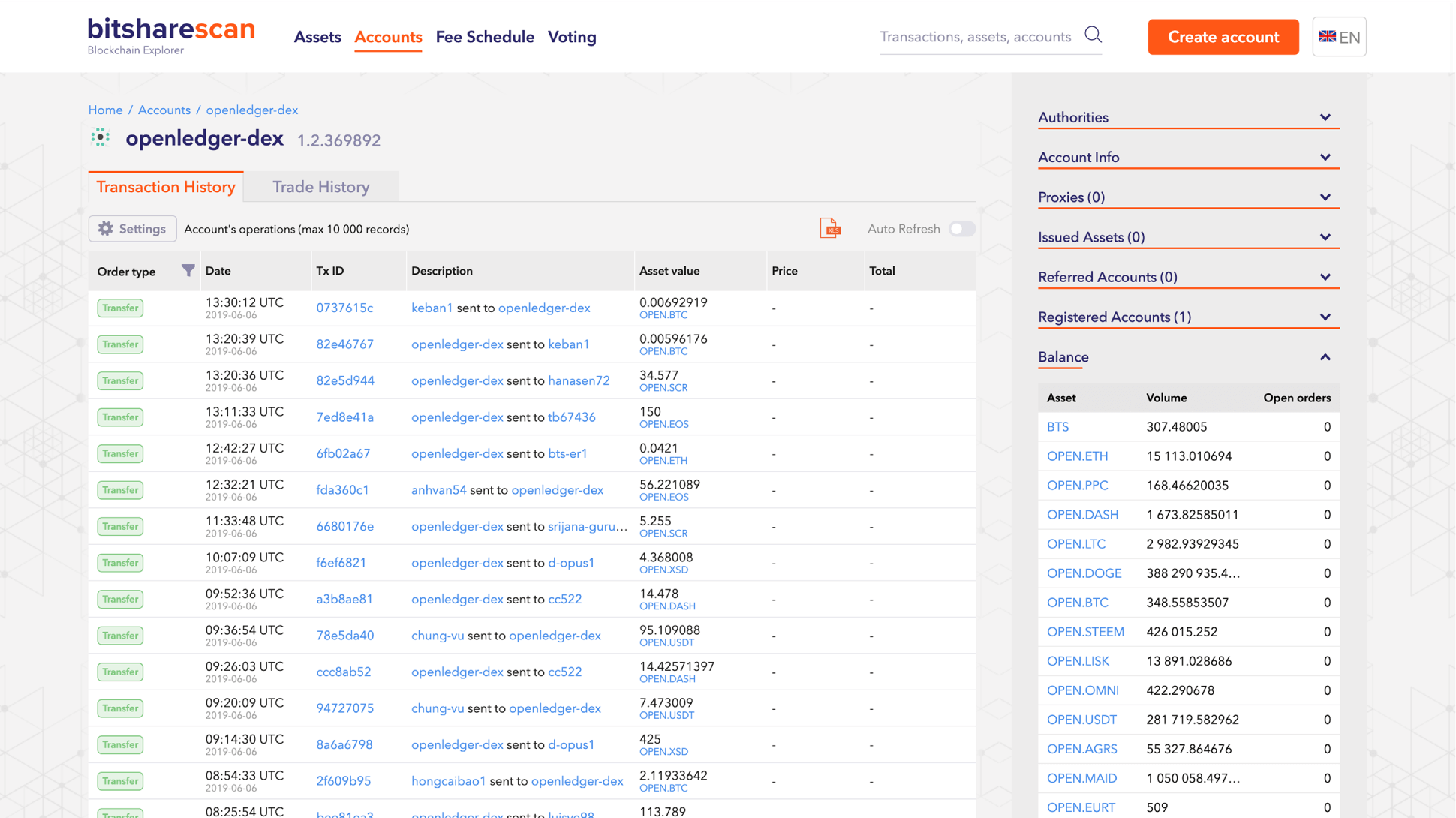1456x818 pixels.
Task: Click the XLS export file icon
Action: (829, 228)
